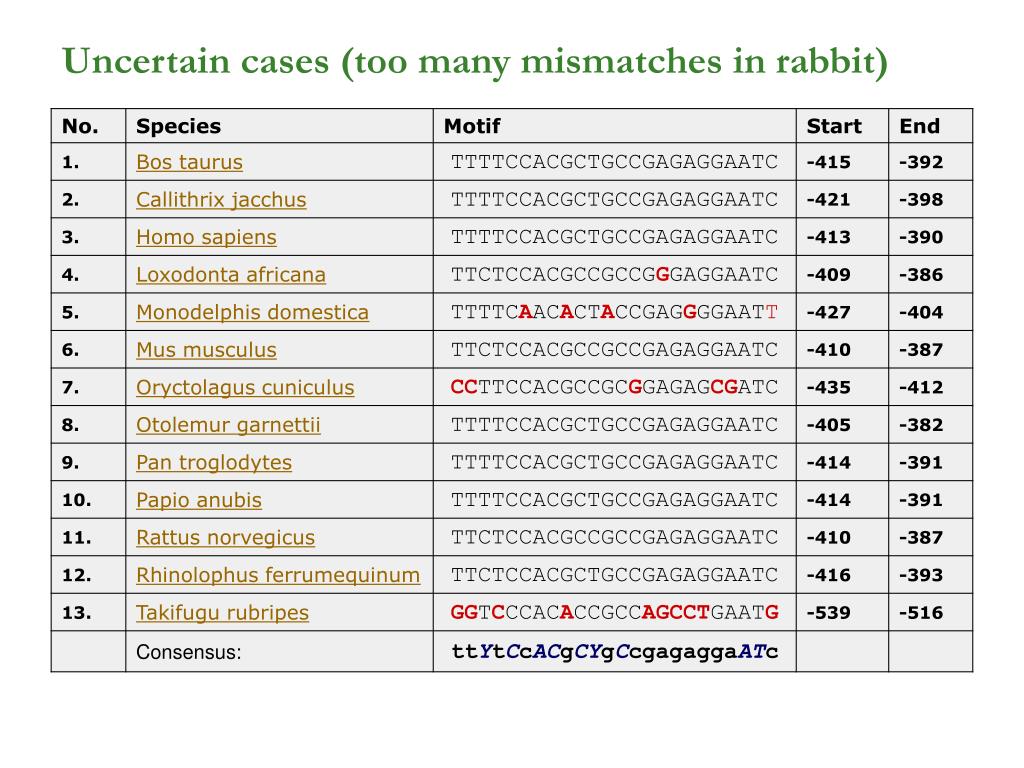Click the Papio anubis link

click(199, 500)
